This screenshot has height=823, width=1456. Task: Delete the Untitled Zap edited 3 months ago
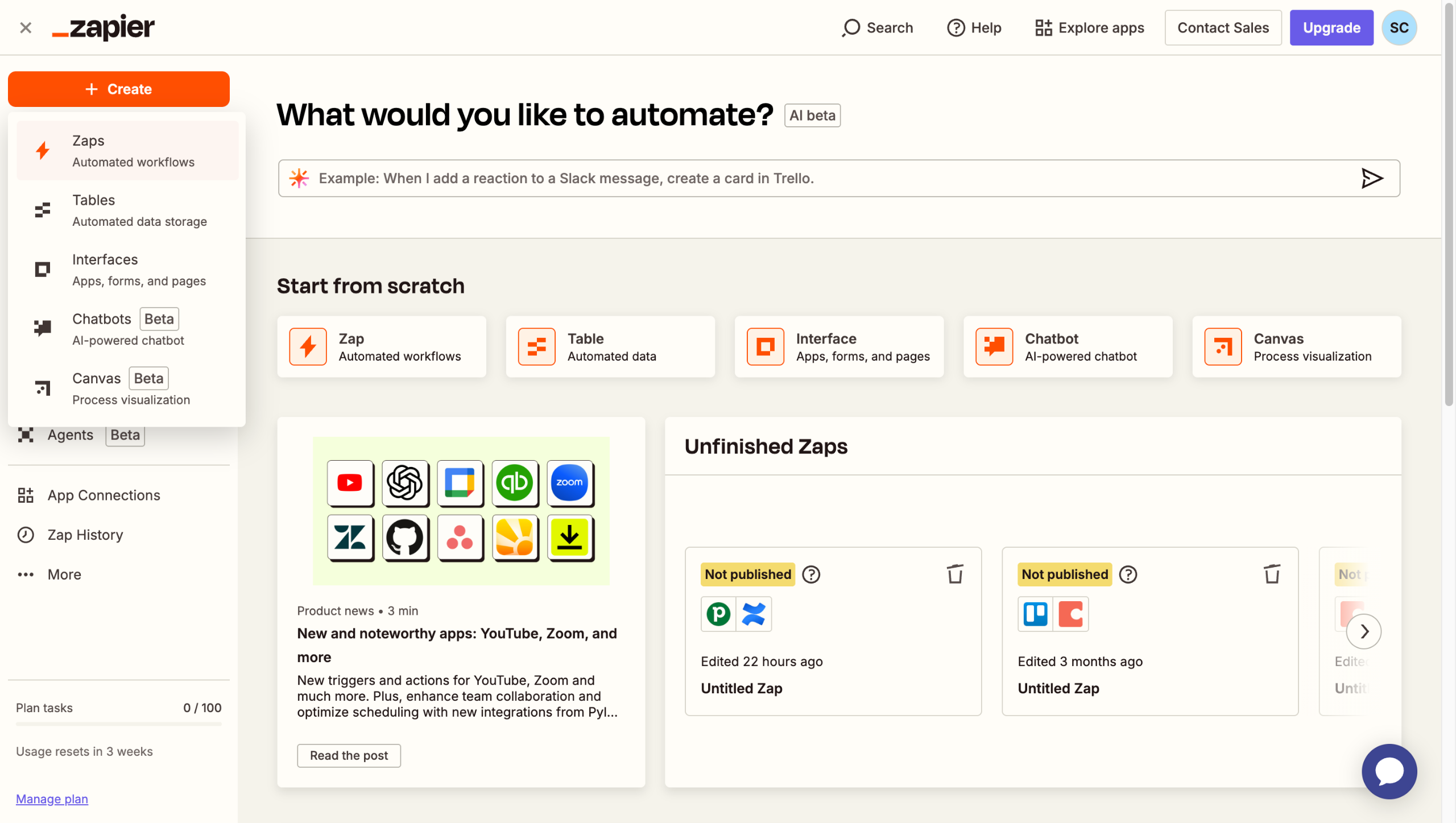[x=1272, y=574]
